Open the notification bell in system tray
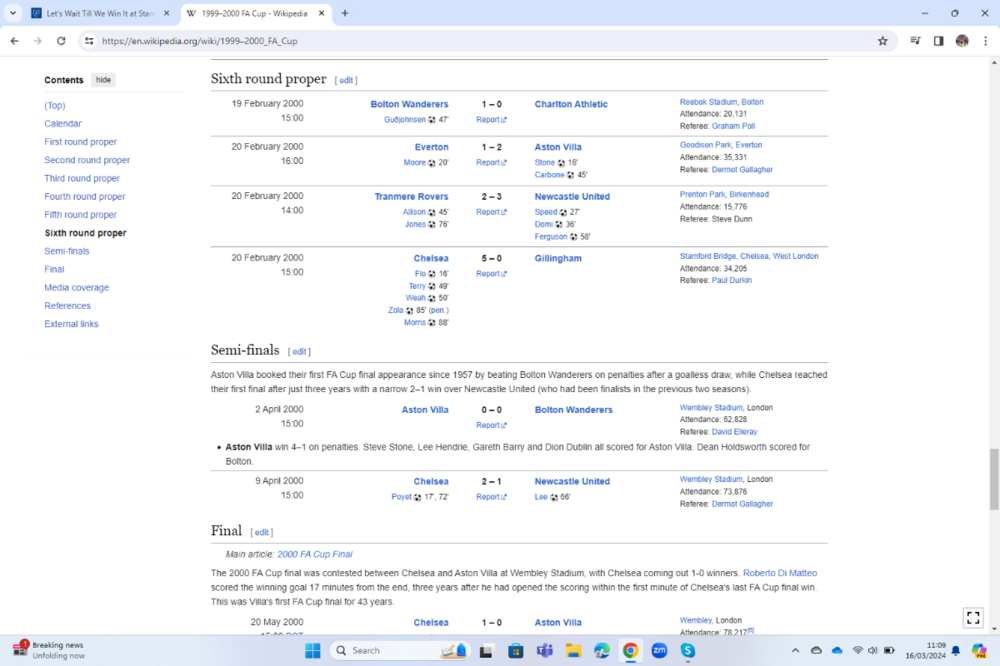Image resolution: width=1000 pixels, height=666 pixels. pyautogui.click(x=955, y=651)
